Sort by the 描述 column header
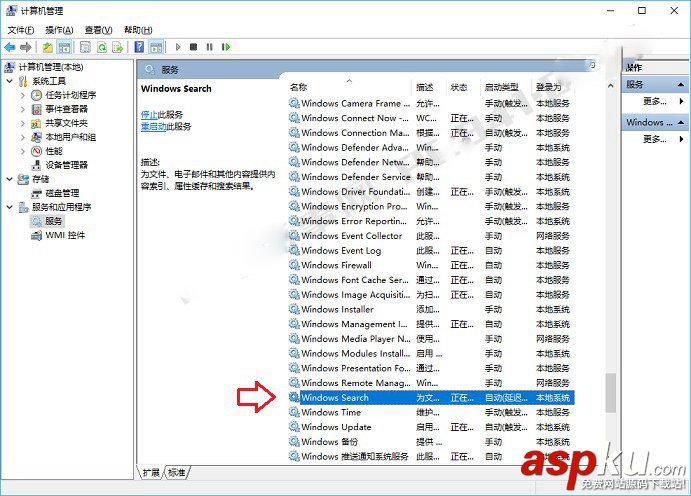Screen dimensions: 691x496 (425, 87)
